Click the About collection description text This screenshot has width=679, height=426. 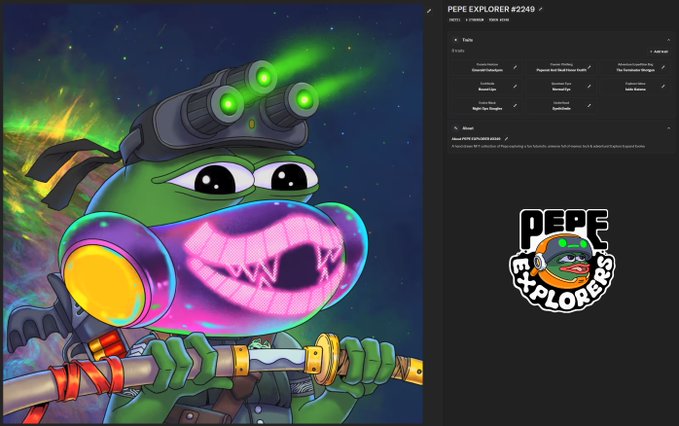tap(548, 146)
